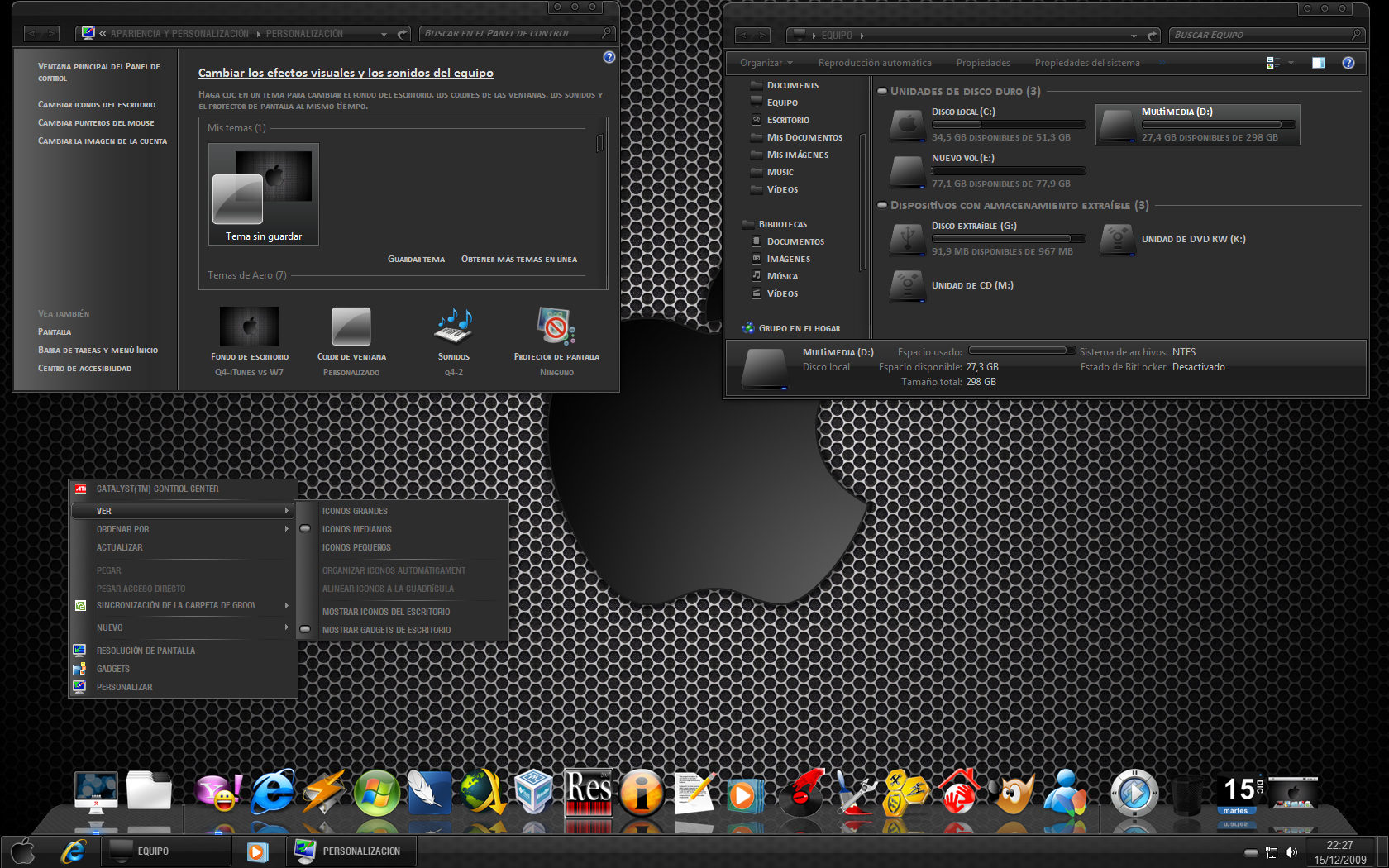This screenshot has height=868, width=1389.
Task: Open Color de Ventana setting
Action: coord(351,341)
